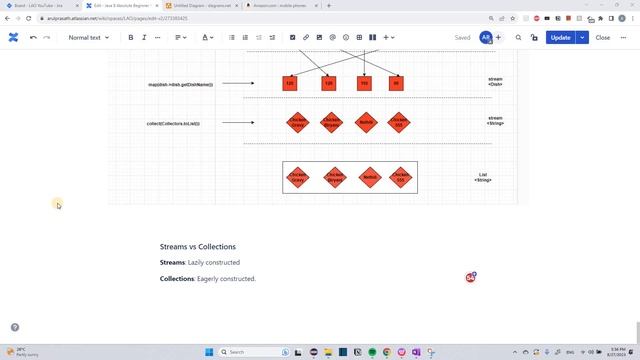Click the user avatar in the editor toolbar

486,38
